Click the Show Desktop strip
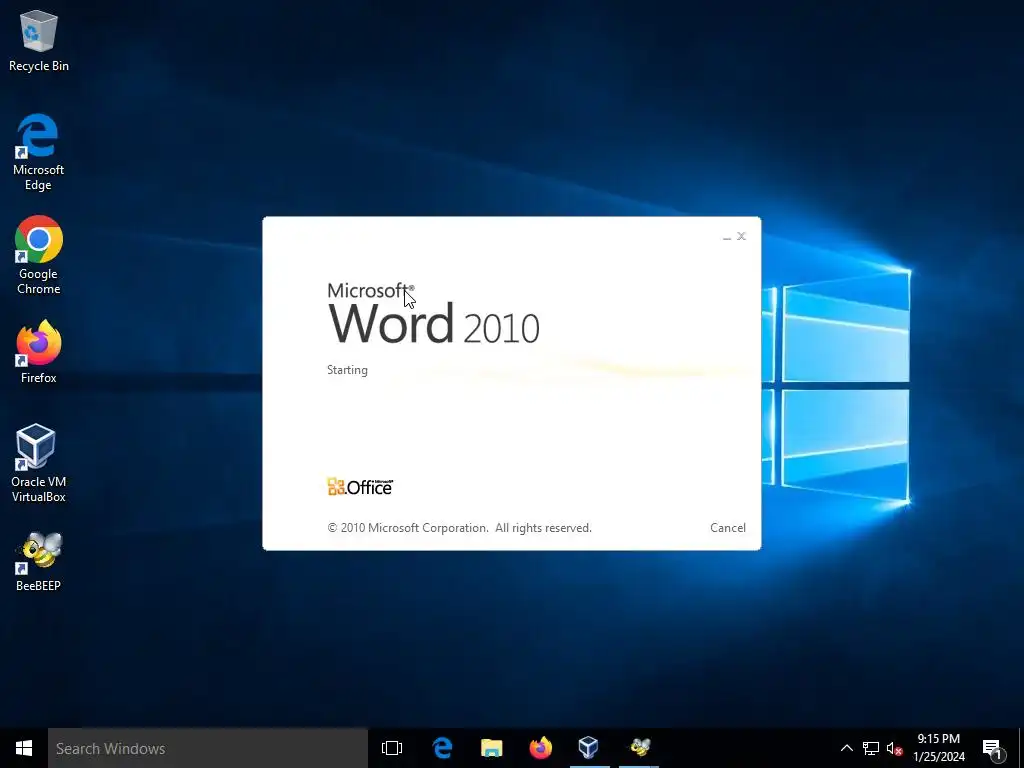This screenshot has height=768, width=1024. pos(1021,748)
